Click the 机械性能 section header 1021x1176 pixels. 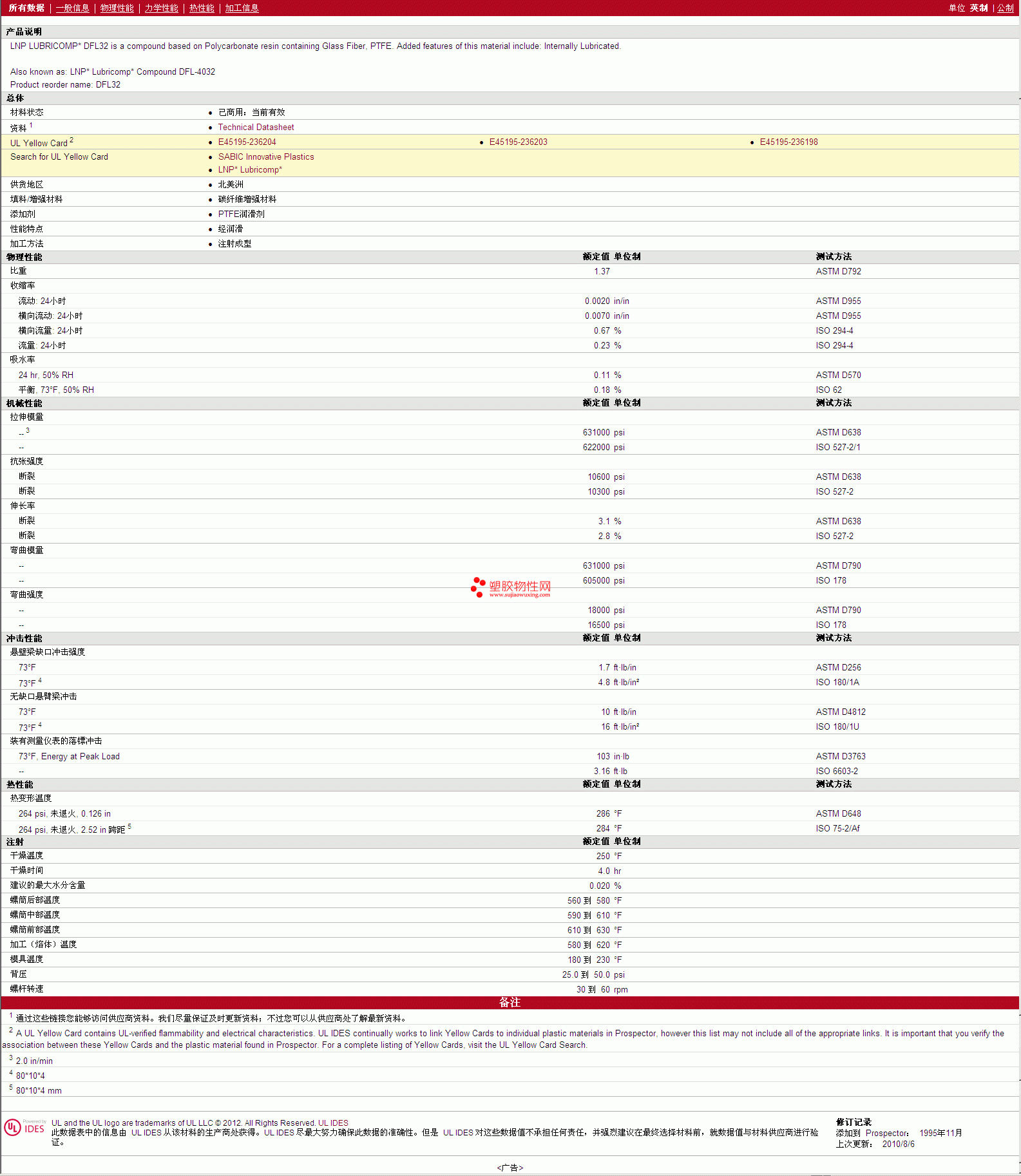[24, 403]
